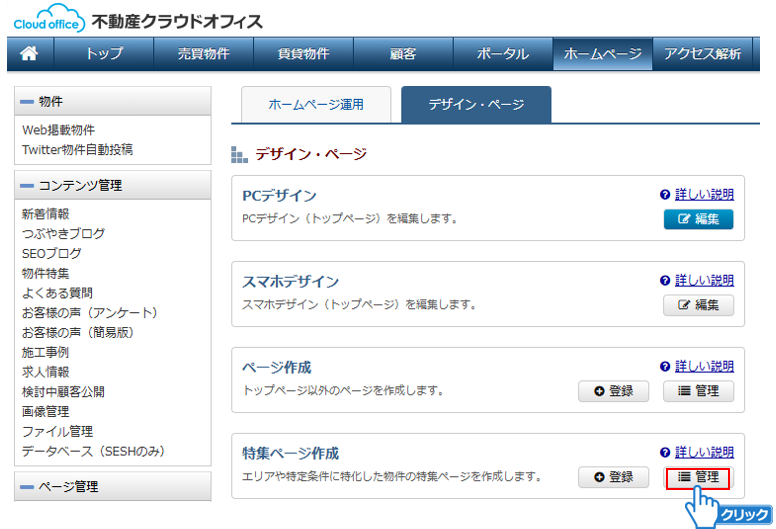Open Twitter物件自動投稿 link
Image resolution: width=776 pixels, height=529 pixels.
click(77, 150)
